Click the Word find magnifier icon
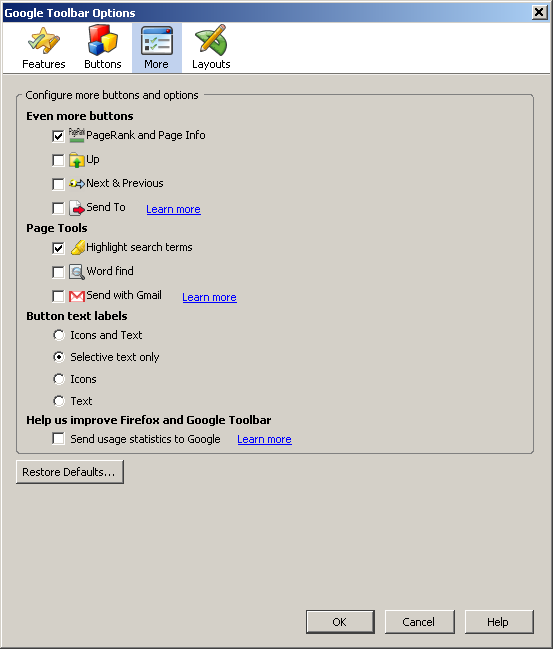The width and height of the screenshot is (553, 649). click(77, 272)
